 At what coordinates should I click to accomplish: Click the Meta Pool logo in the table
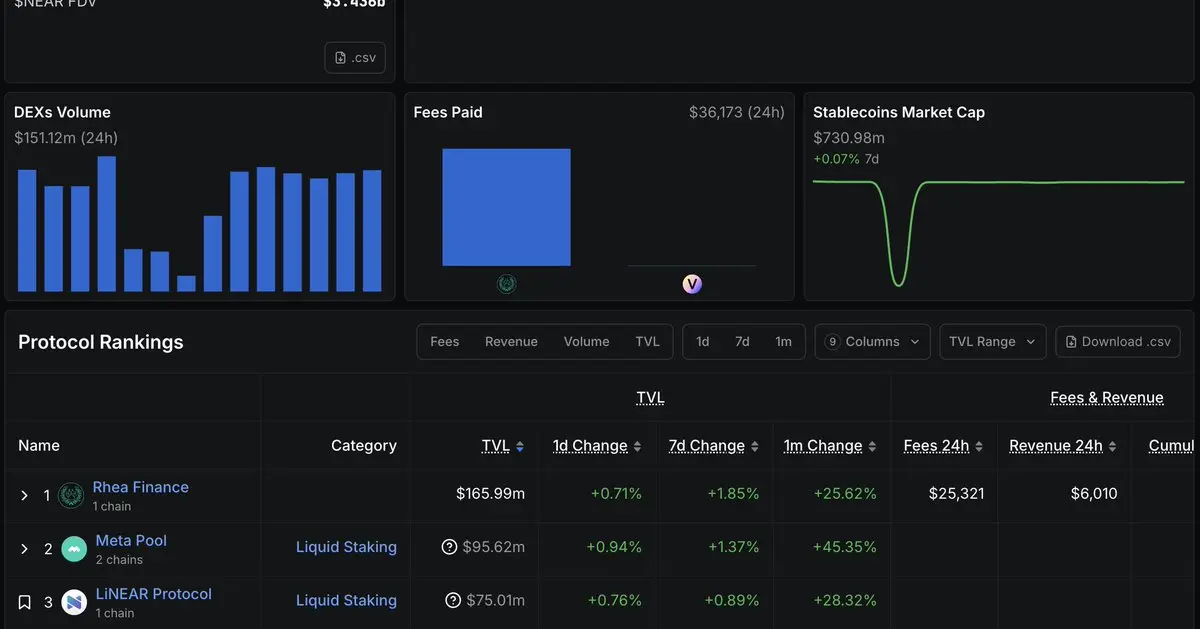coord(74,549)
